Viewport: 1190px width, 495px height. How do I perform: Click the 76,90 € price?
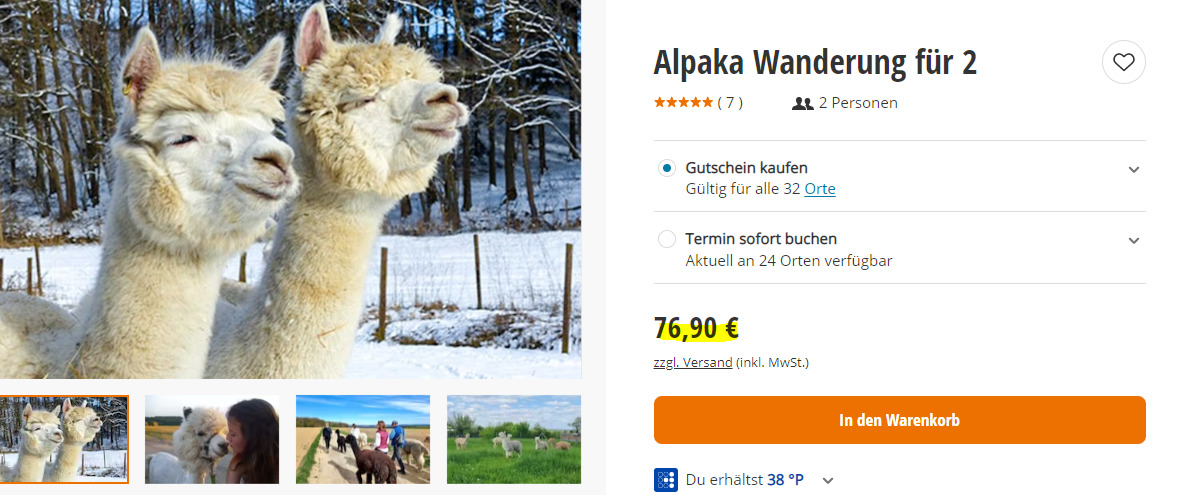[x=697, y=328]
